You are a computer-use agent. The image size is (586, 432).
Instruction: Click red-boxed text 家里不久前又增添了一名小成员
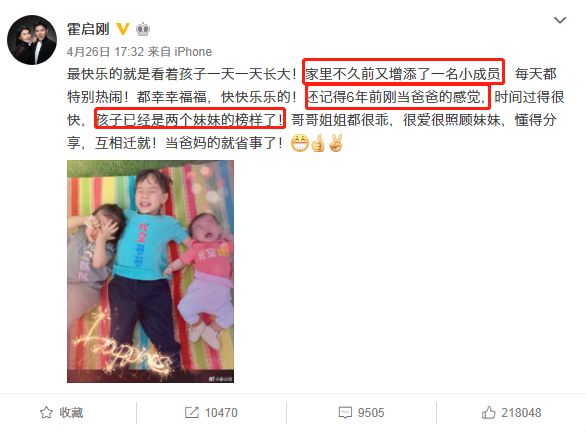(x=403, y=74)
